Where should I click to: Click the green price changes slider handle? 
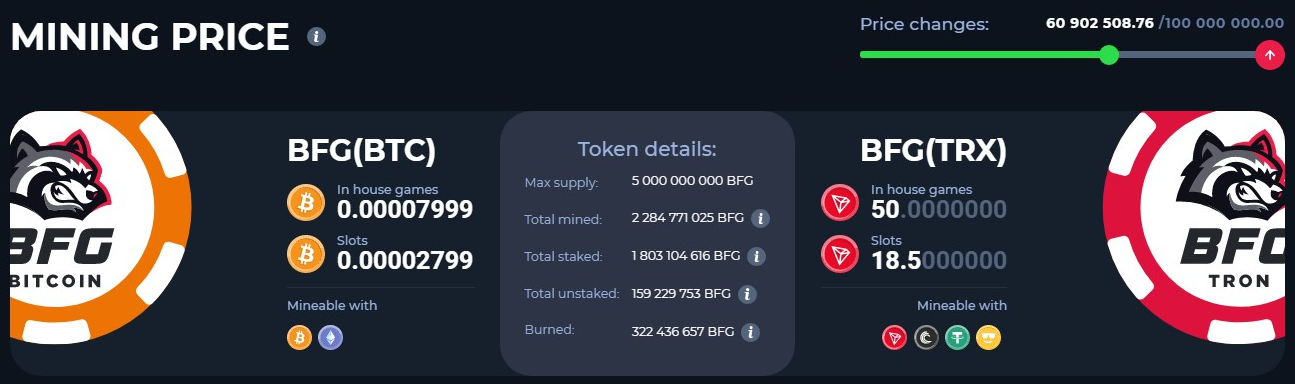click(x=1109, y=55)
